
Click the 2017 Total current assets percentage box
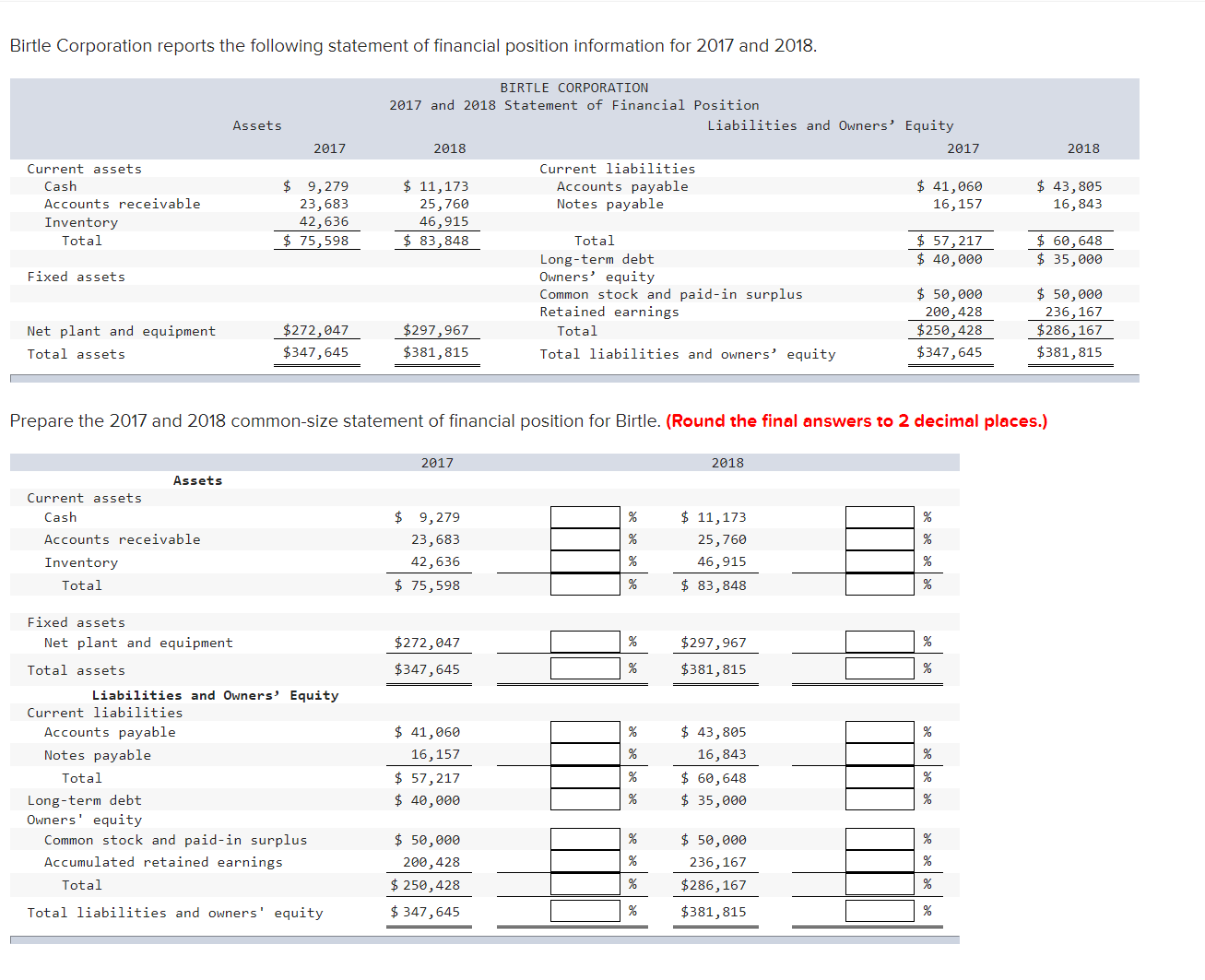pos(585,584)
